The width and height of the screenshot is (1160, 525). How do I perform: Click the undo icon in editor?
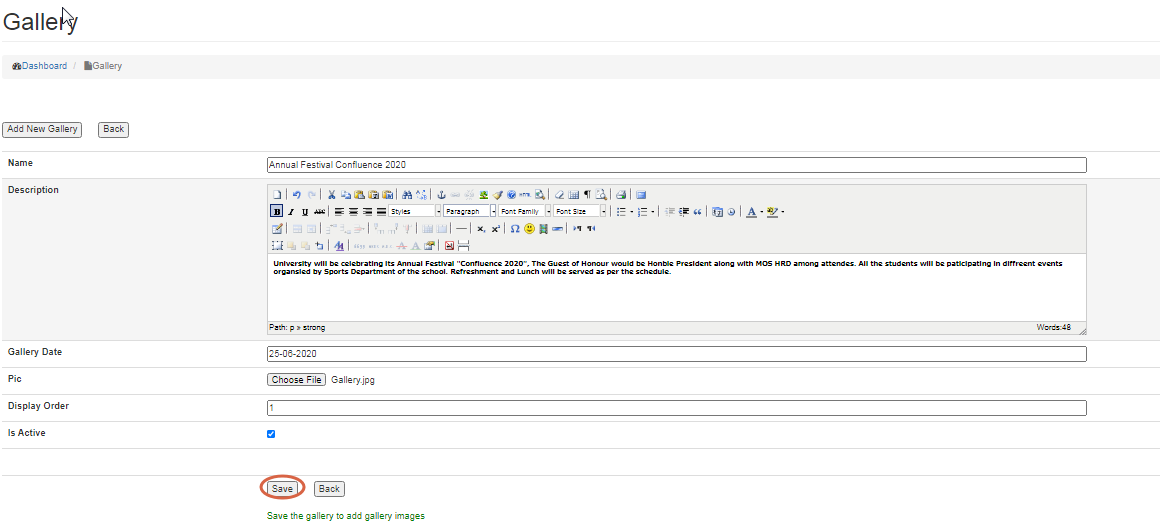tap(297, 195)
